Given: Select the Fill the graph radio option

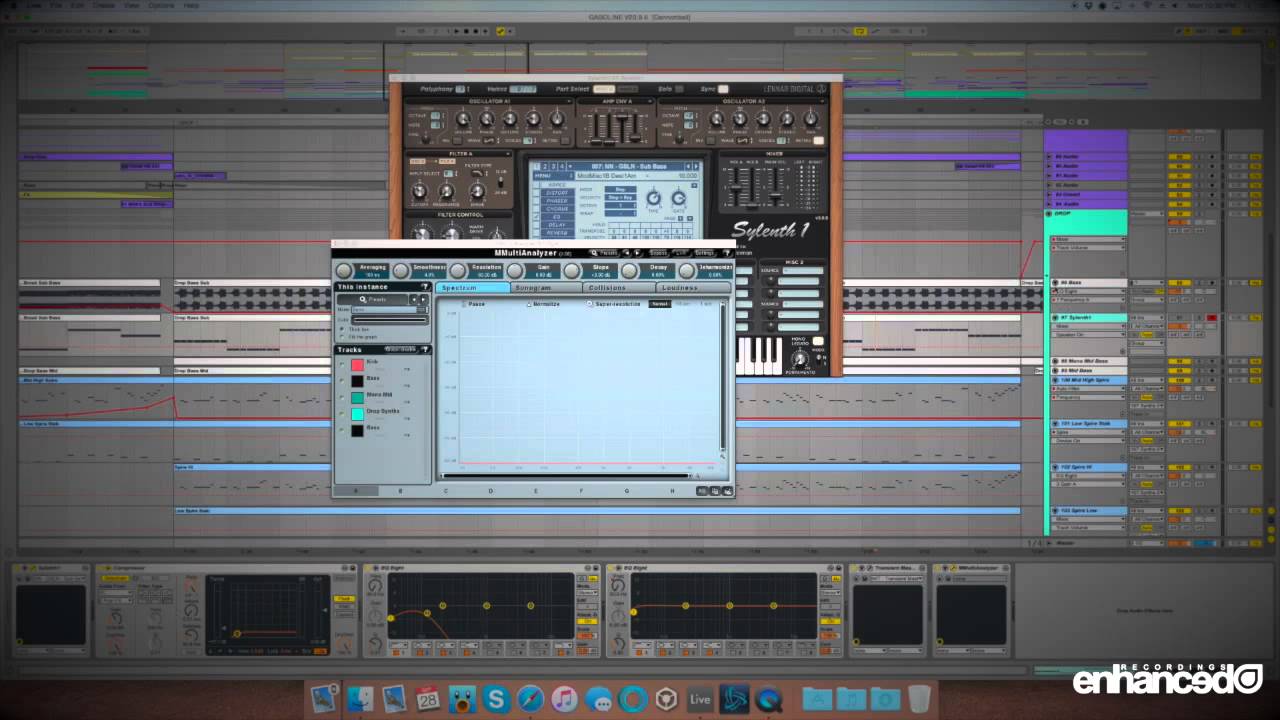Looking at the screenshot, I should click(x=342, y=337).
